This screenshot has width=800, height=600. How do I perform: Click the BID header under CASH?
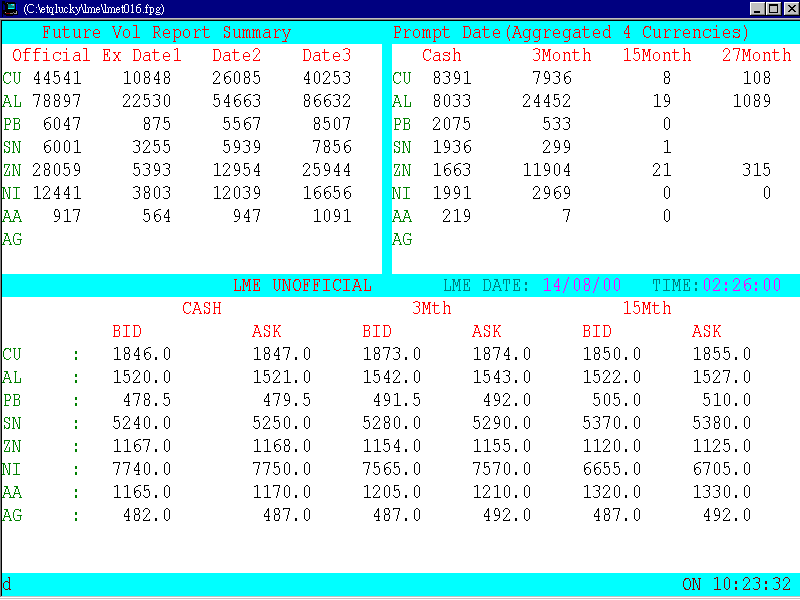pos(127,331)
